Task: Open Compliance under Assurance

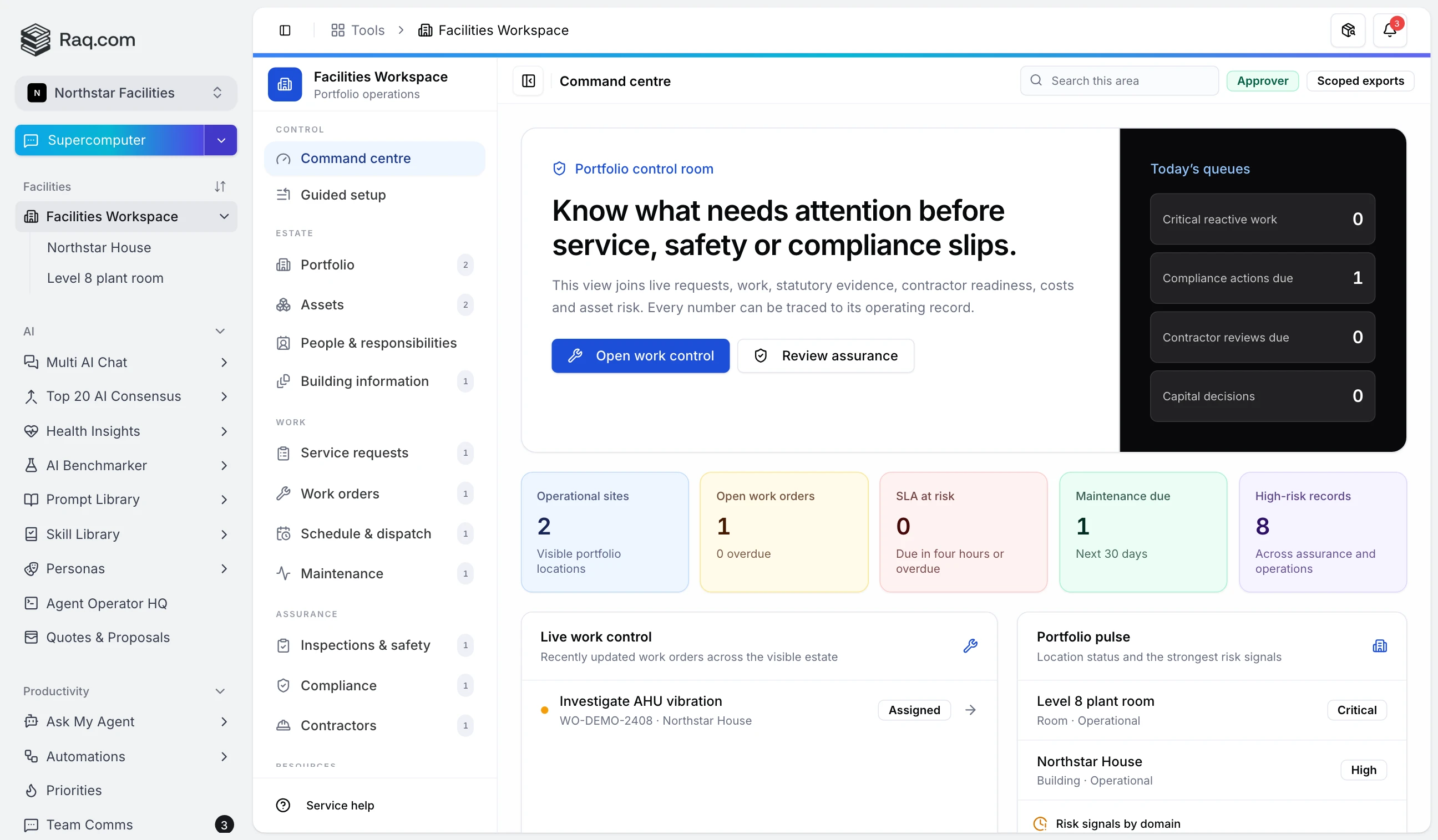Action: 374,685
